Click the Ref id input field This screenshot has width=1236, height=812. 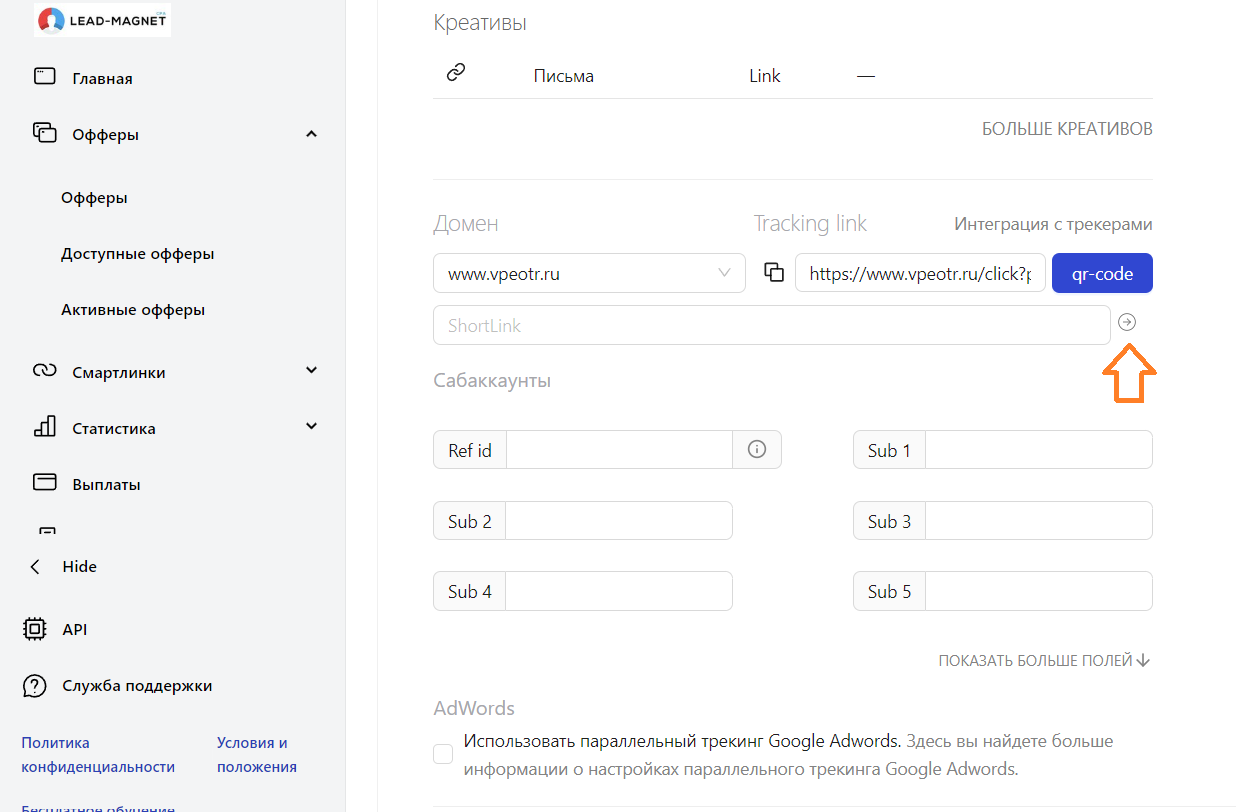click(619, 450)
